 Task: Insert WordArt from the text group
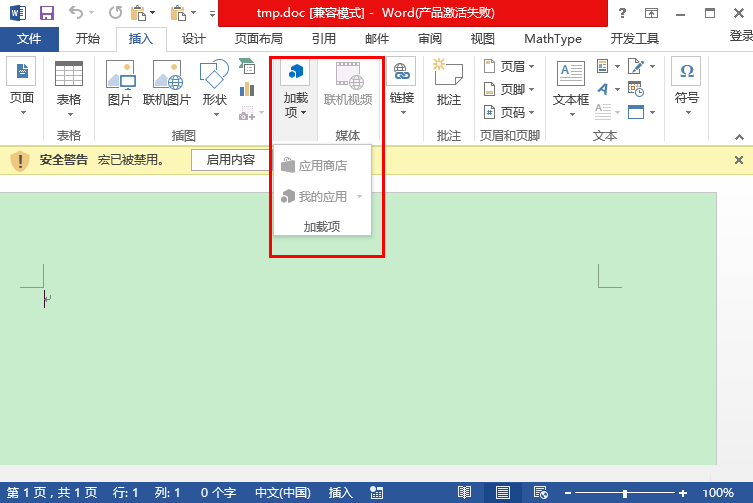coord(603,89)
